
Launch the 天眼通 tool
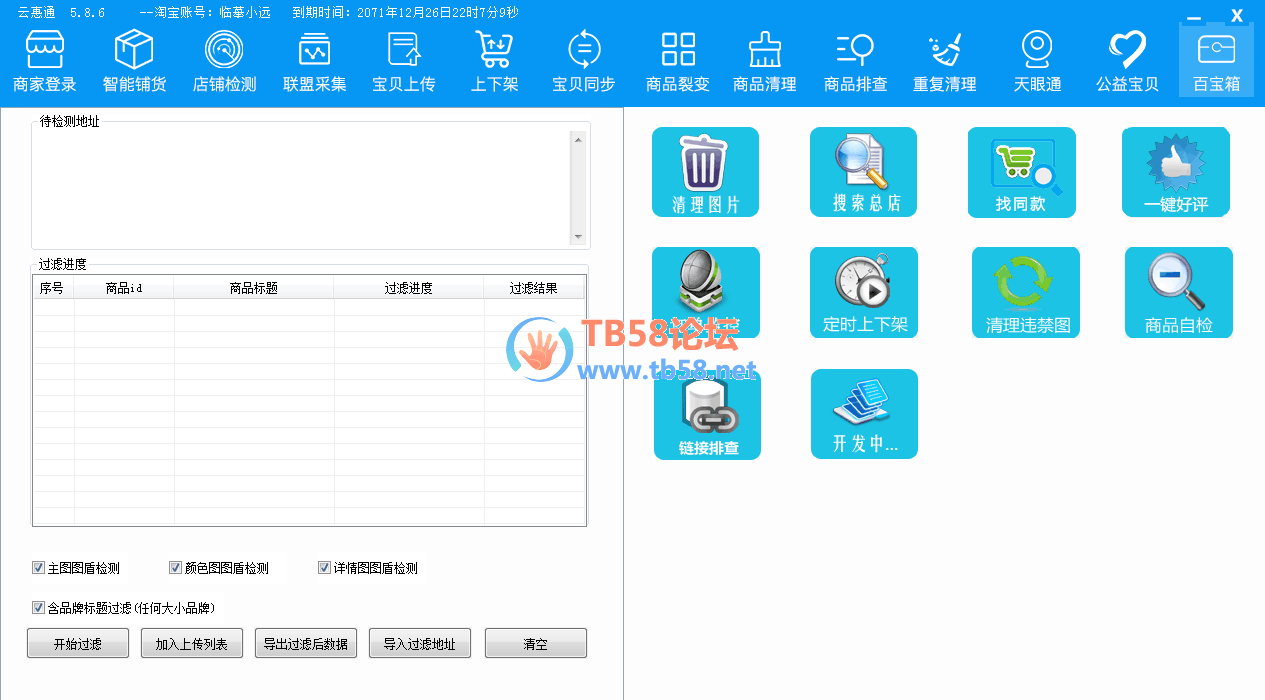[x=1037, y=62]
